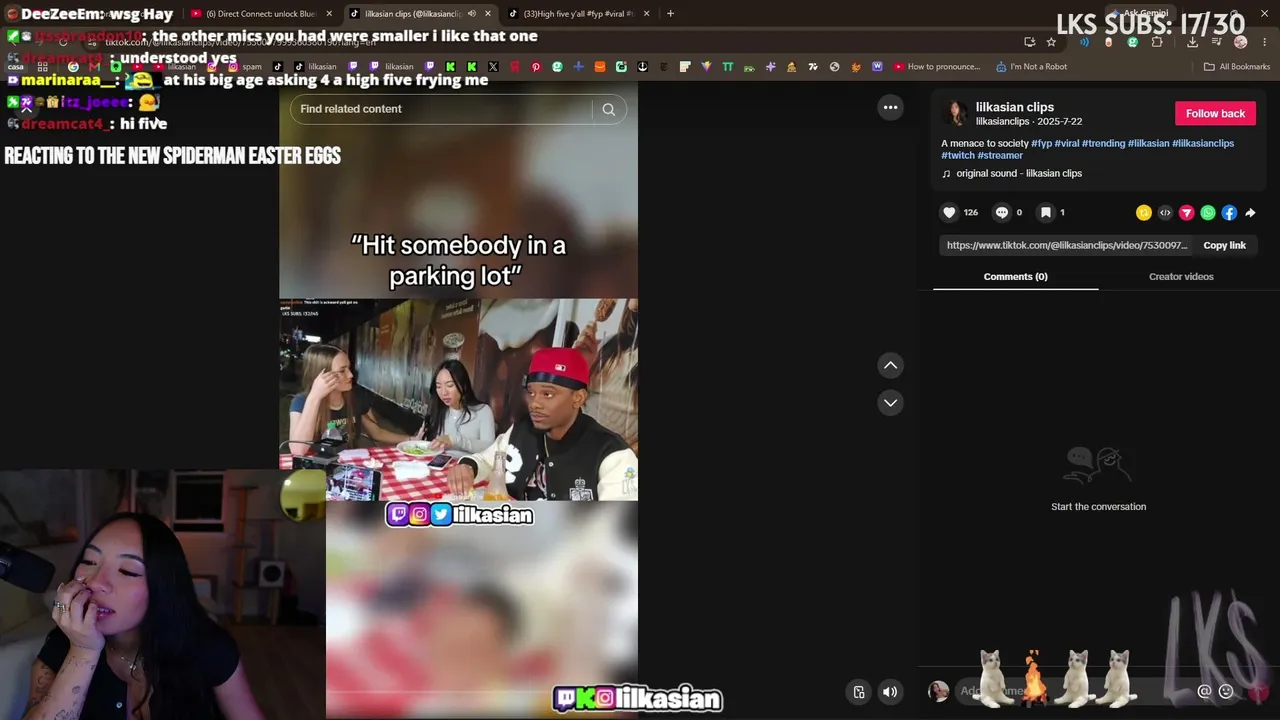1280x720 pixels.
Task: Open the I'm Not a Robot bookmark
Action: click(x=1031, y=67)
